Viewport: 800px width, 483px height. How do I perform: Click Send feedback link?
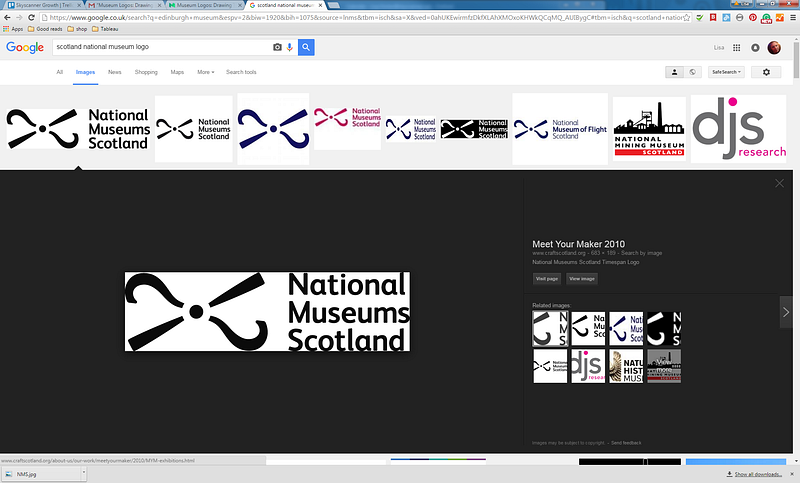pyautogui.click(x=626, y=443)
